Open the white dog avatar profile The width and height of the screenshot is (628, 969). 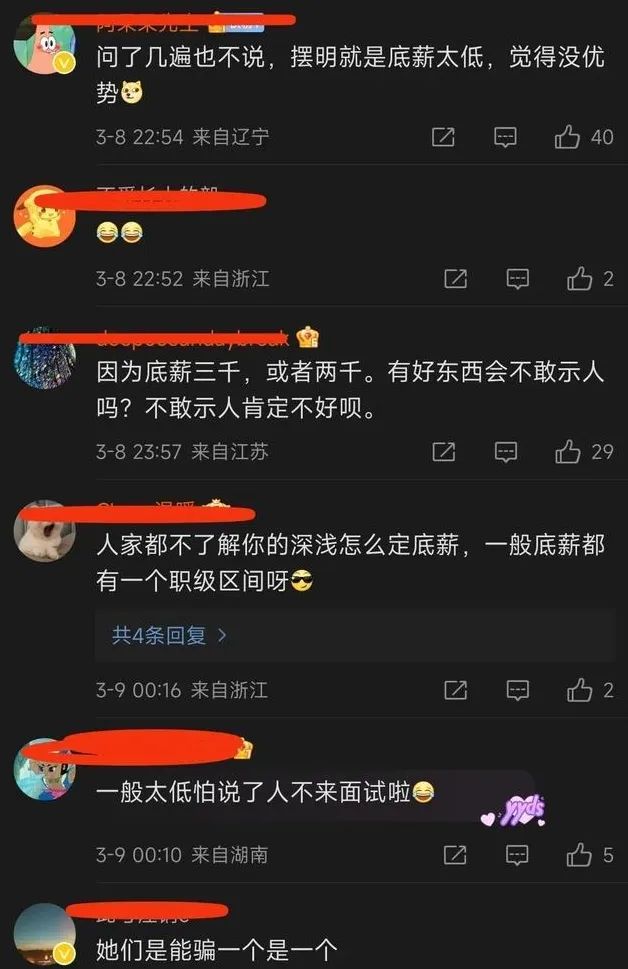(45, 530)
